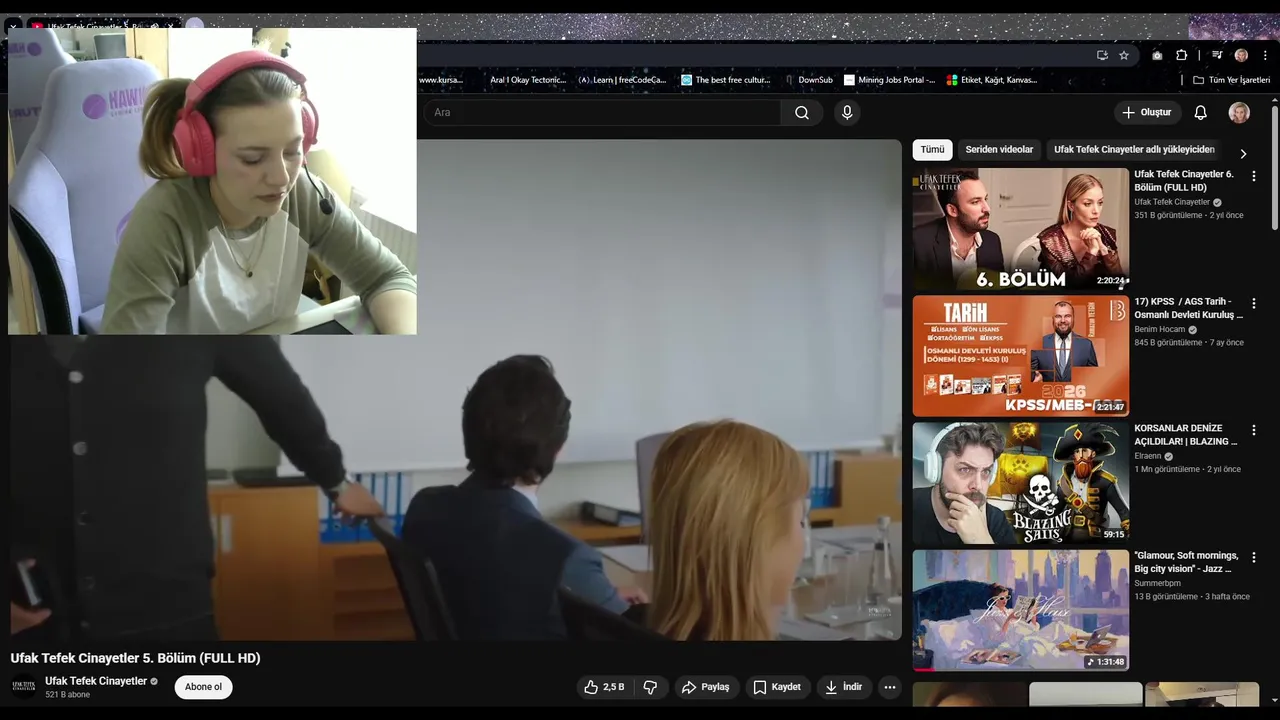Open the Ufak Tefek Cinayetler channel name link
Viewport: 1280px width, 720px height.
pos(96,681)
